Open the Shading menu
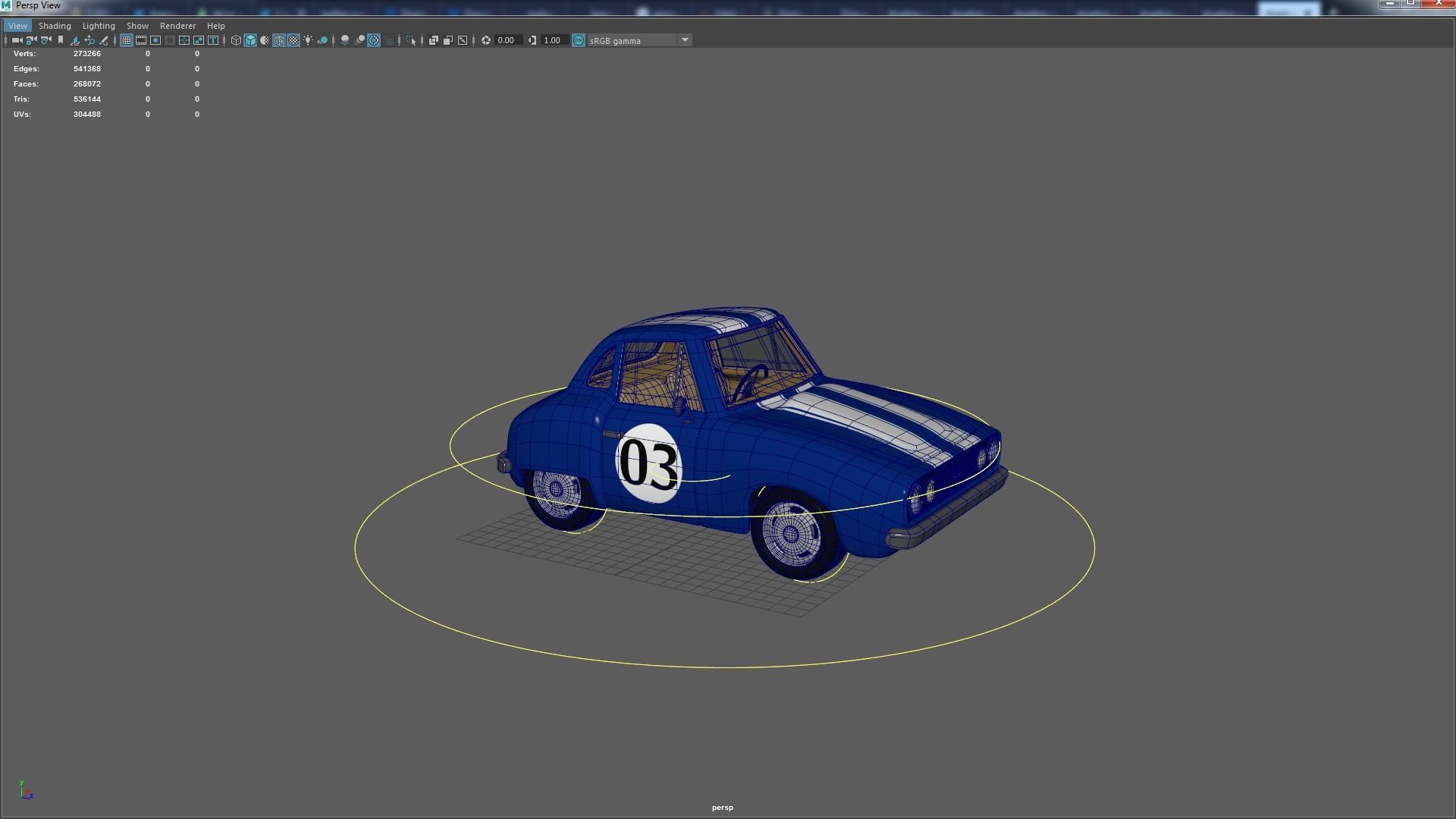 pyautogui.click(x=55, y=26)
